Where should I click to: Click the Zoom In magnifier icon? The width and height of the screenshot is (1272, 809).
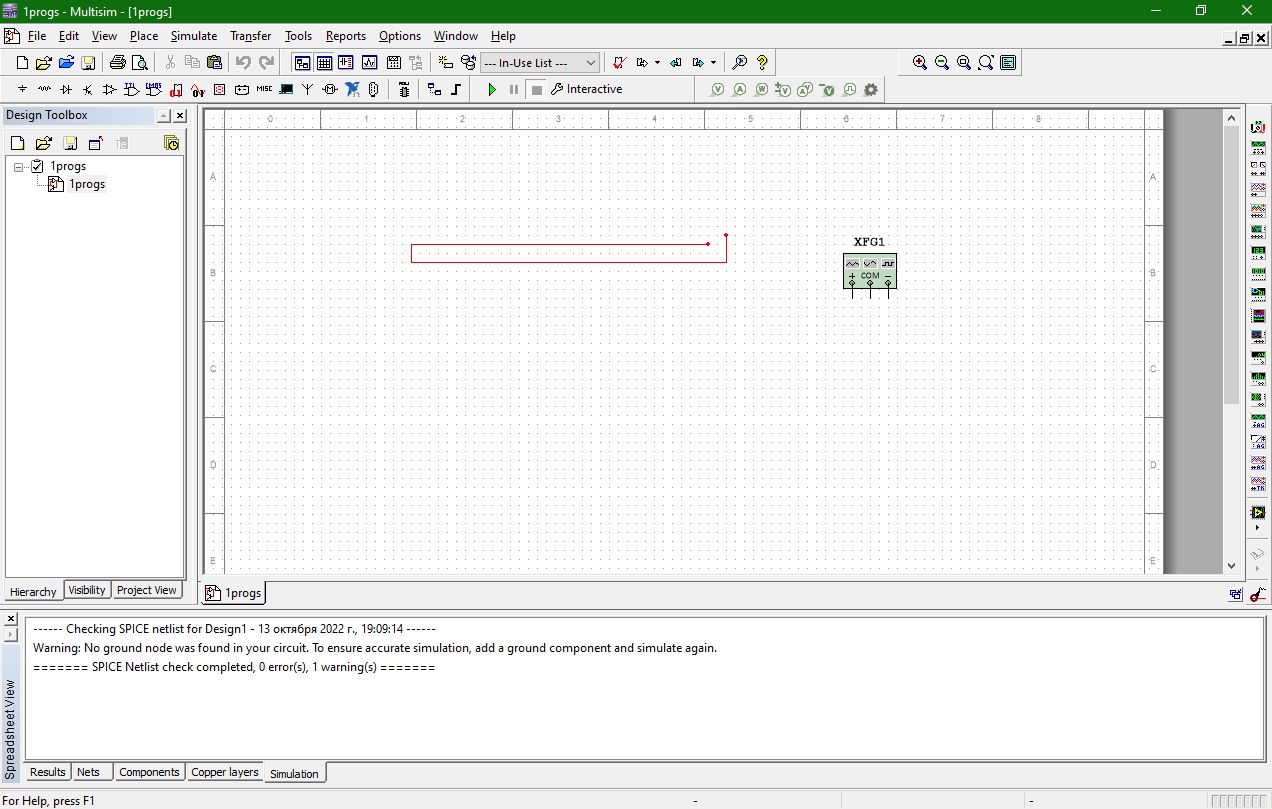coord(920,63)
